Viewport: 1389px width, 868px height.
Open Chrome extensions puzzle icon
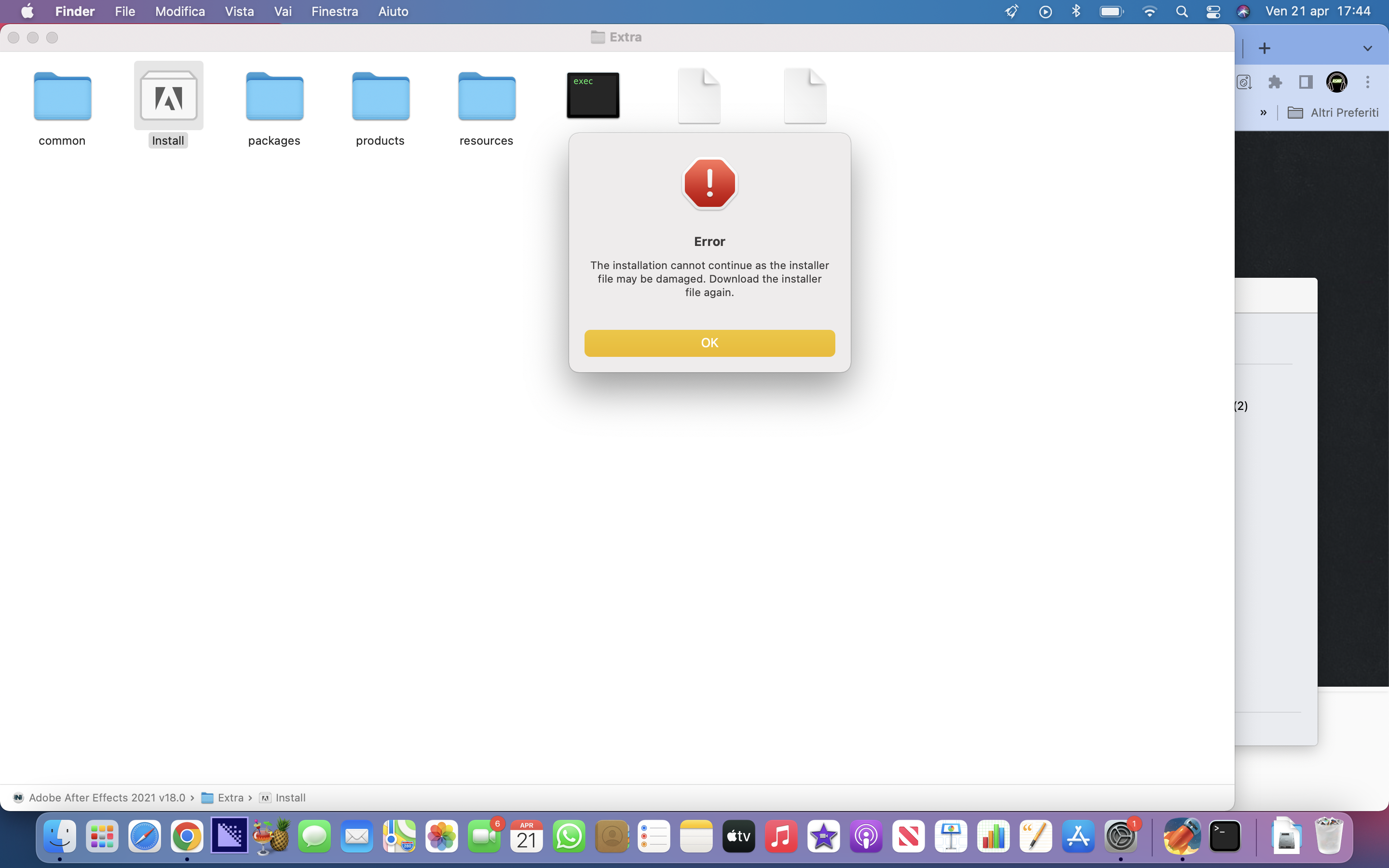pyautogui.click(x=1275, y=82)
